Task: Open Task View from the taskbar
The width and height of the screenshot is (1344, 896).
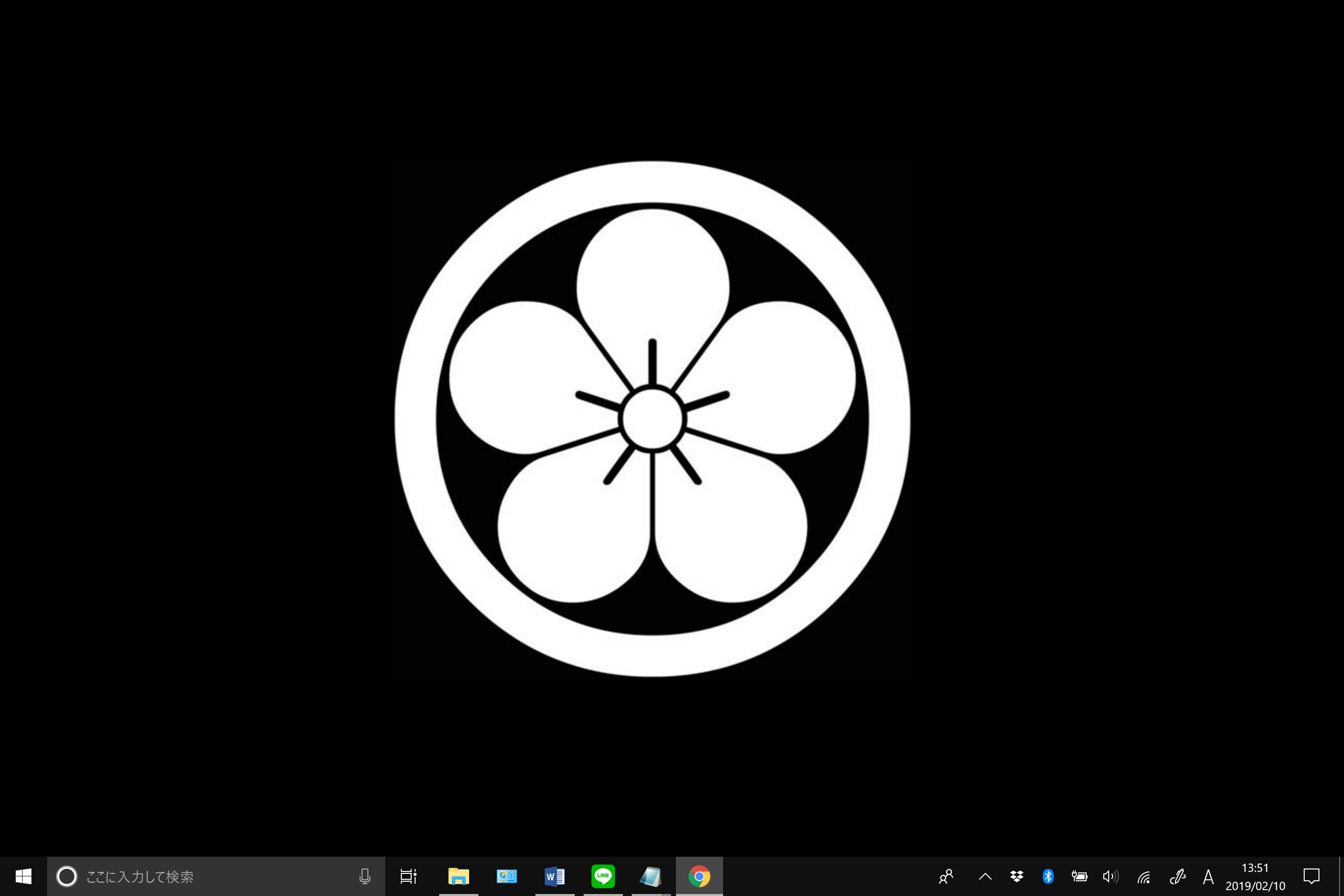Action: (408, 876)
